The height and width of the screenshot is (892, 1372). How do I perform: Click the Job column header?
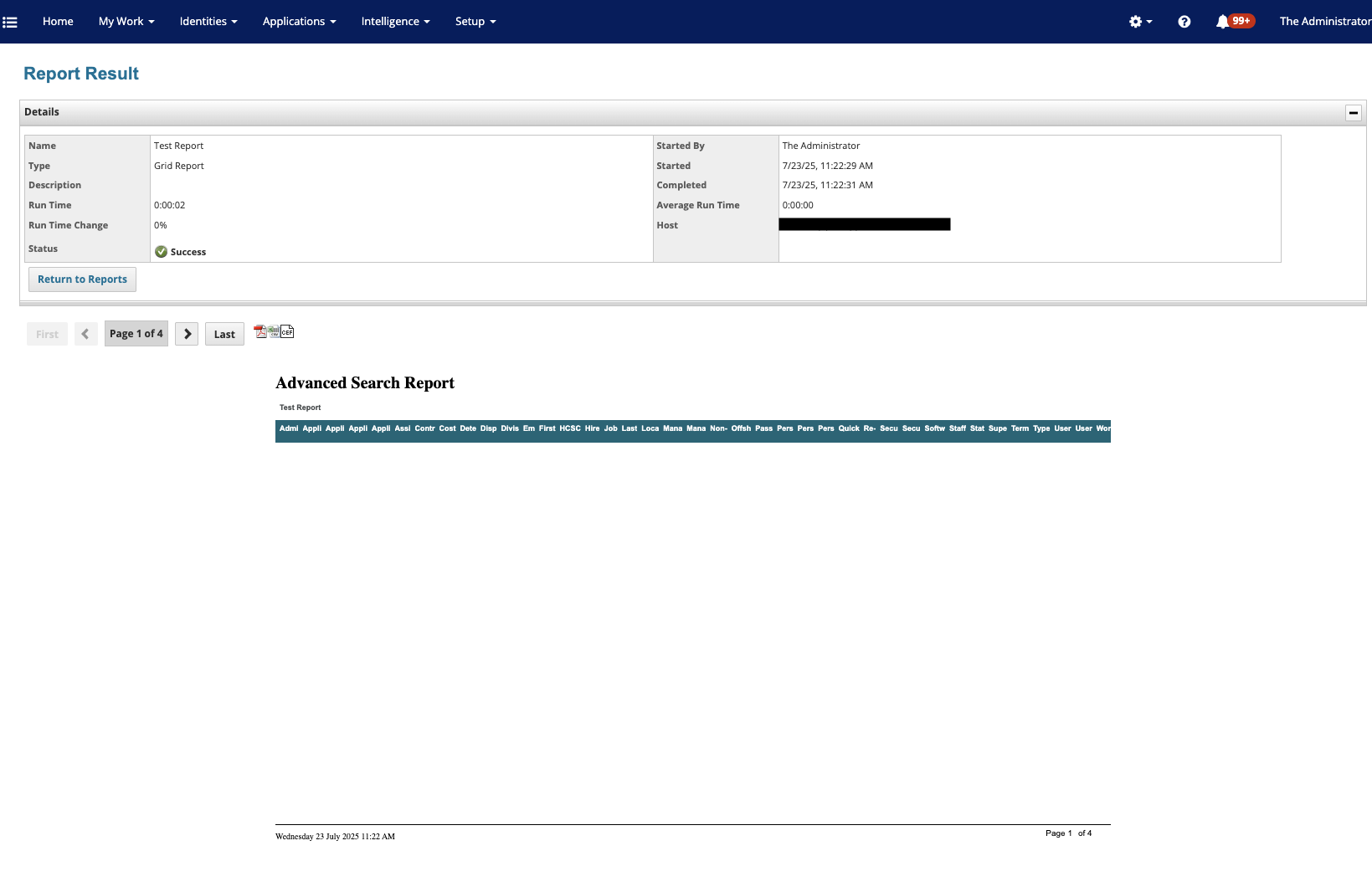pyautogui.click(x=611, y=428)
